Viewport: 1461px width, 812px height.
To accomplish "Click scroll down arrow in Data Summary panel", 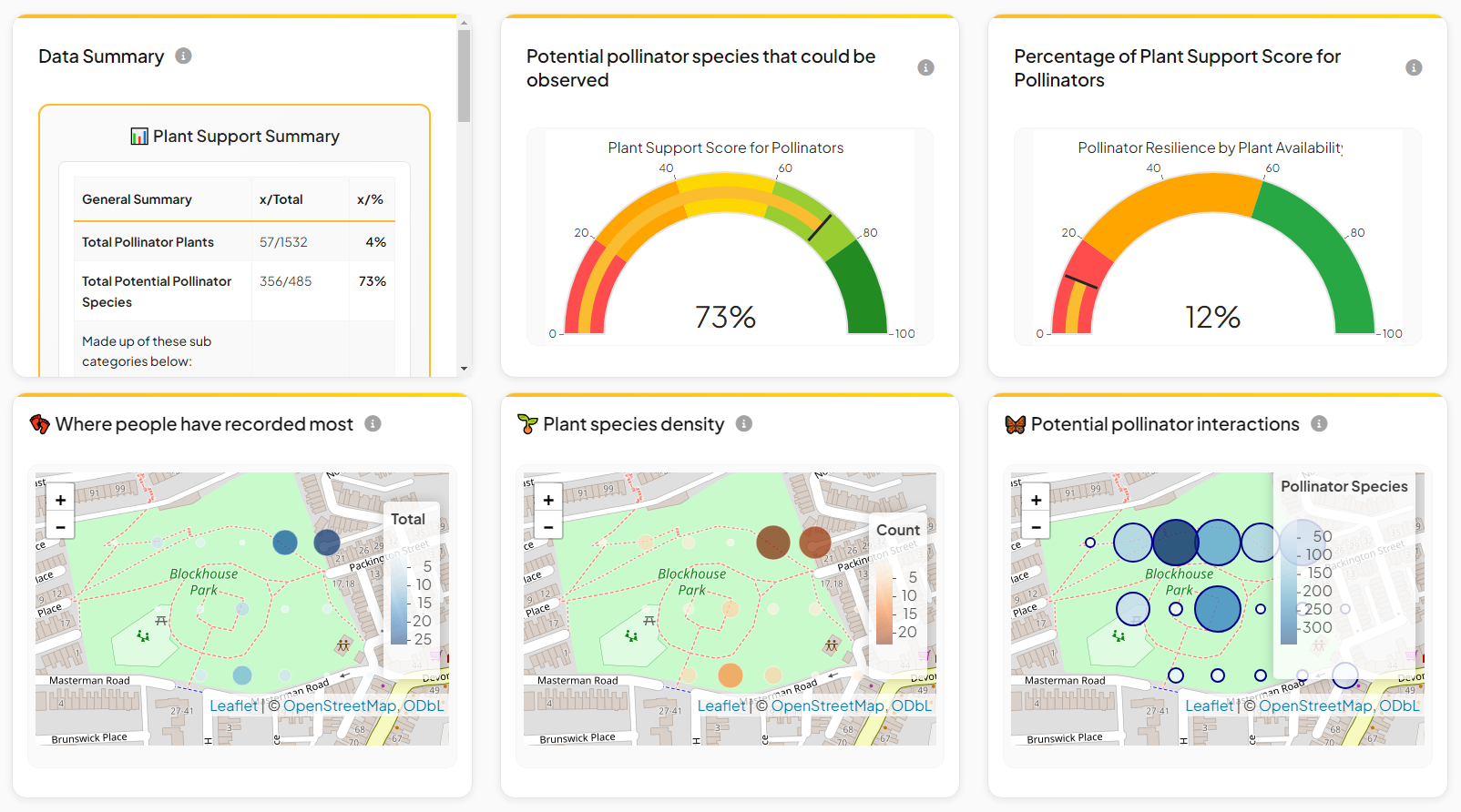I will click(464, 369).
